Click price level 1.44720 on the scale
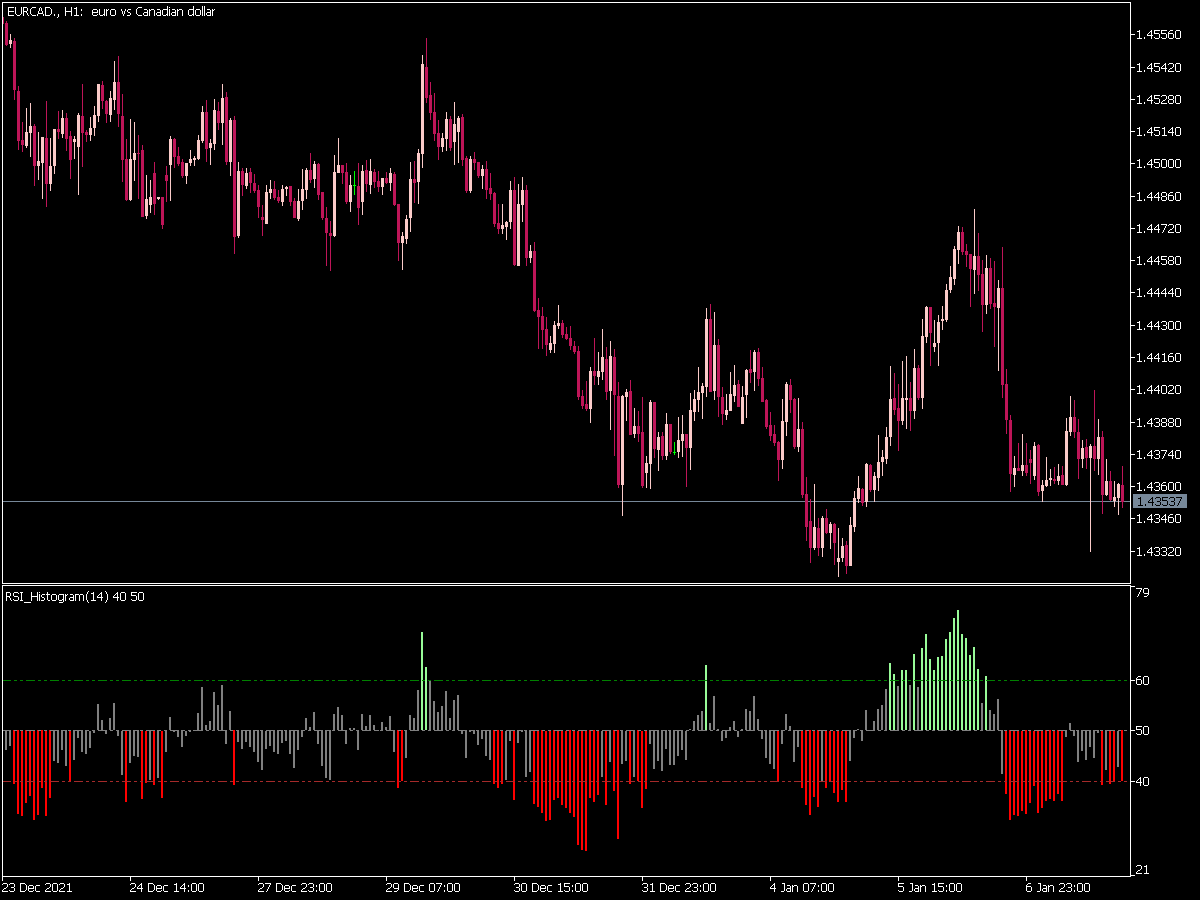The image size is (1200, 900). pos(1160,228)
